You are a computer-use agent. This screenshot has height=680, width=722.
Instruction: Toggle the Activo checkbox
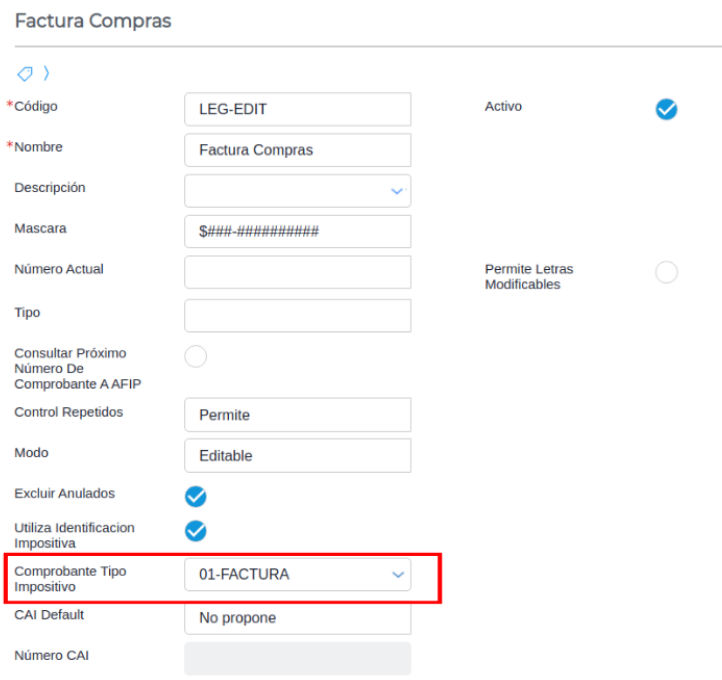[666, 110]
